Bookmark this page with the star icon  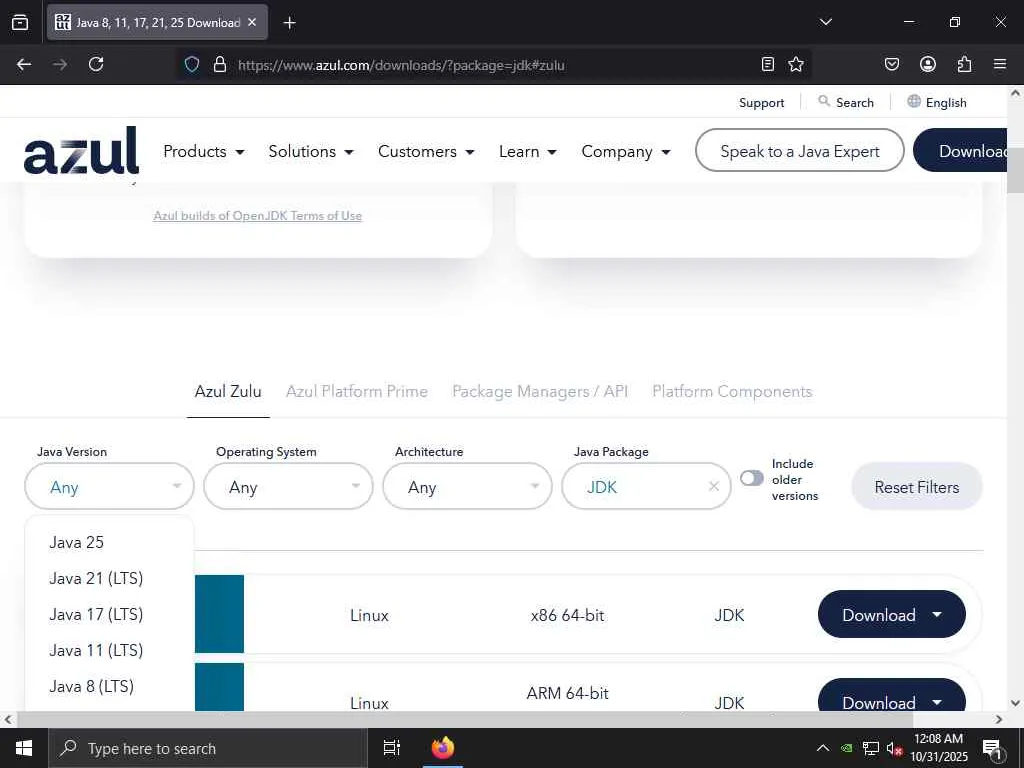click(795, 64)
